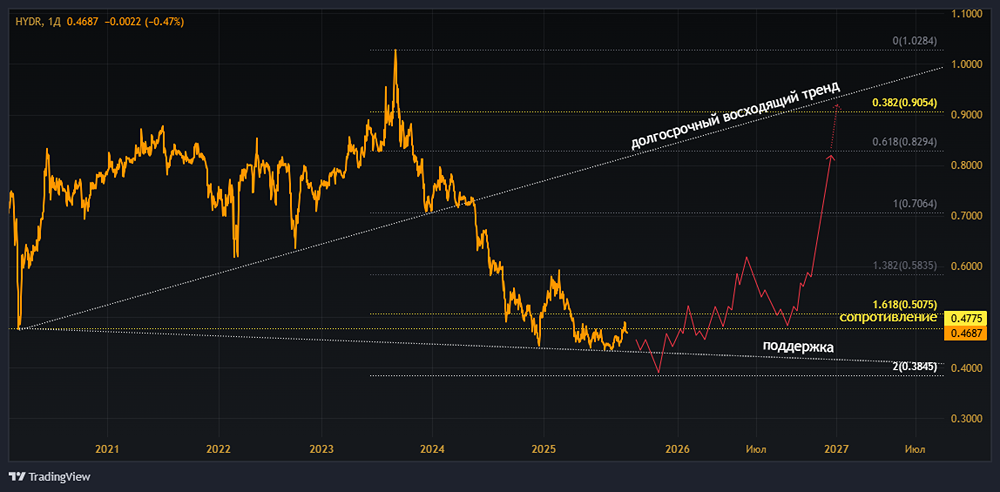
Task: Click the TradingView logo
Action: click(x=49, y=476)
